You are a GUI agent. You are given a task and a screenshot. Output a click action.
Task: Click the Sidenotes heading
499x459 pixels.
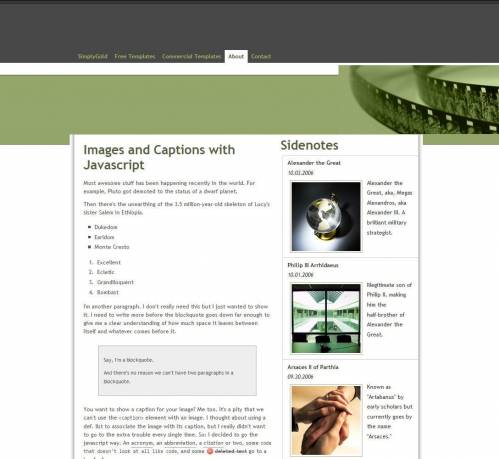(309, 145)
